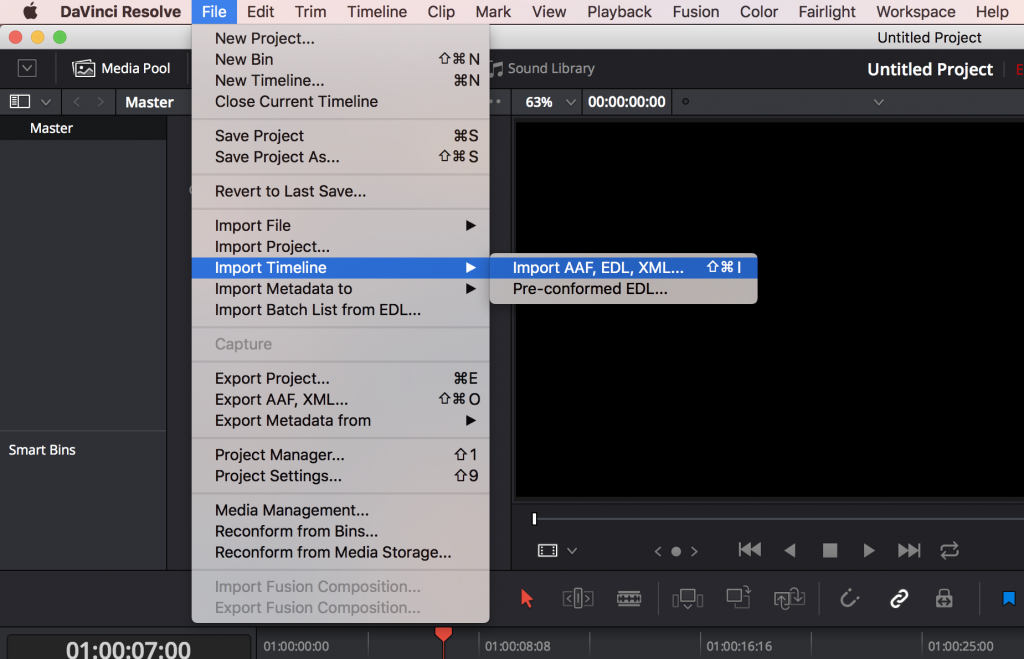This screenshot has height=659, width=1024.
Task: Expand the viewer mode dropdown arrow
Action: pyautogui.click(x=572, y=551)
